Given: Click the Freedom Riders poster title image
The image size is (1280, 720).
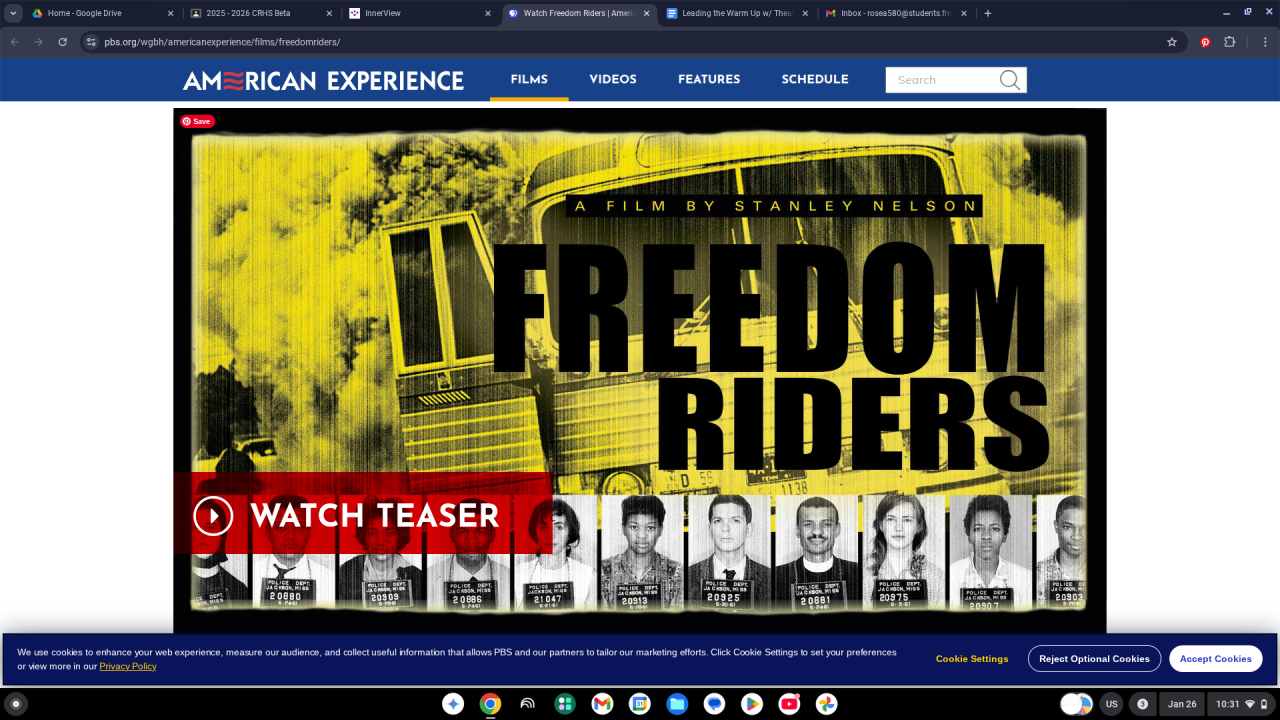Looking at the screenshot, I should 770,355.
